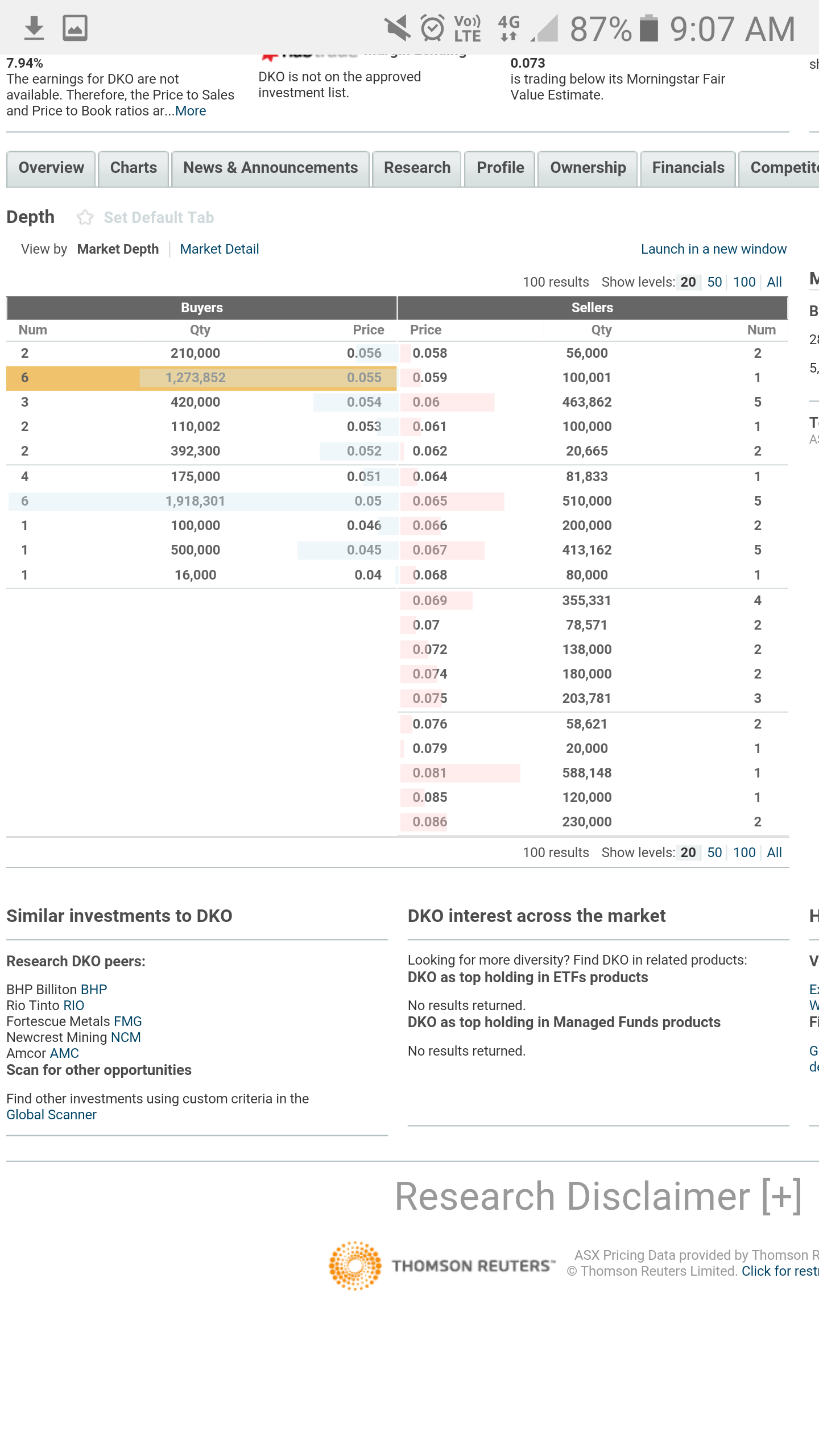The width and height of the screenshot is (819, 1456).
Task: Click seller price 0.065
Action: click(x=430, y=501)
